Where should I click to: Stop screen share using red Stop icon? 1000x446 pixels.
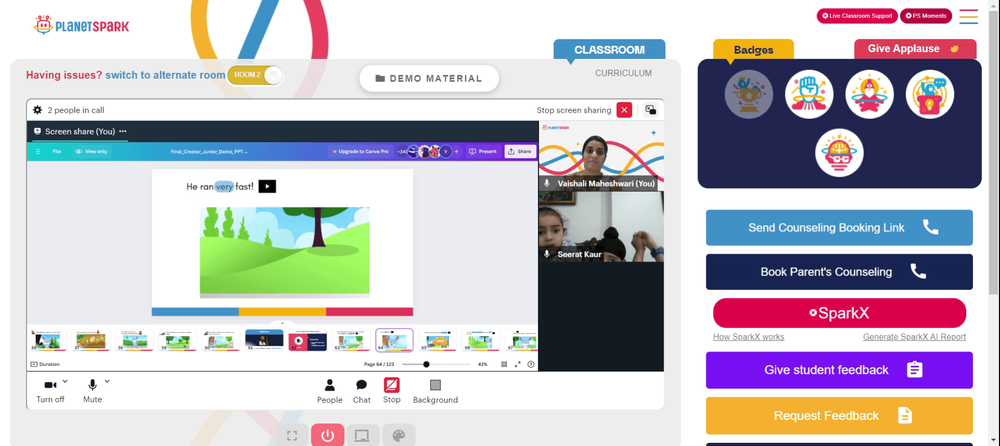click(x=392, y=385)
